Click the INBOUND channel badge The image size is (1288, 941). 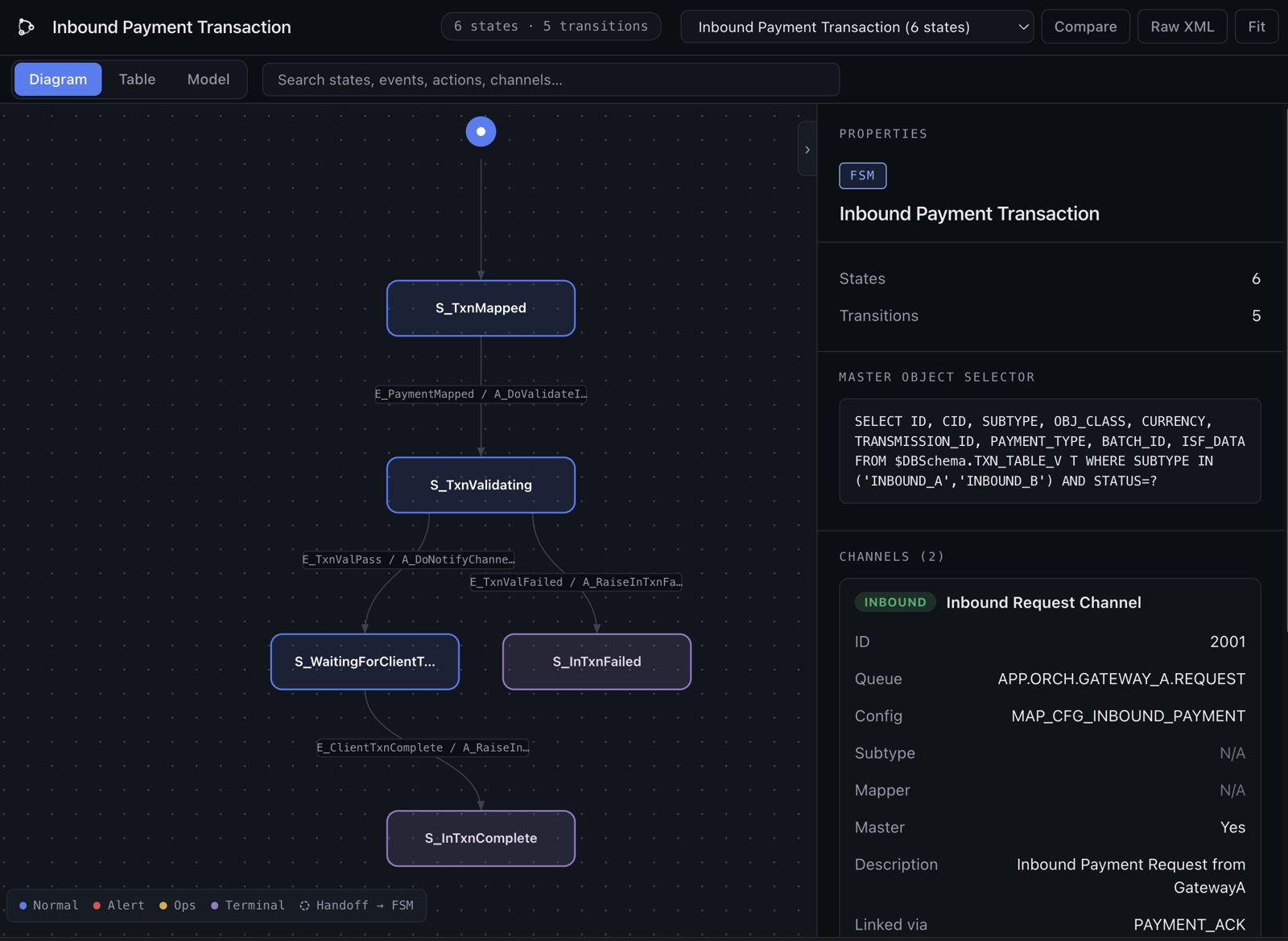click(895, 602)
